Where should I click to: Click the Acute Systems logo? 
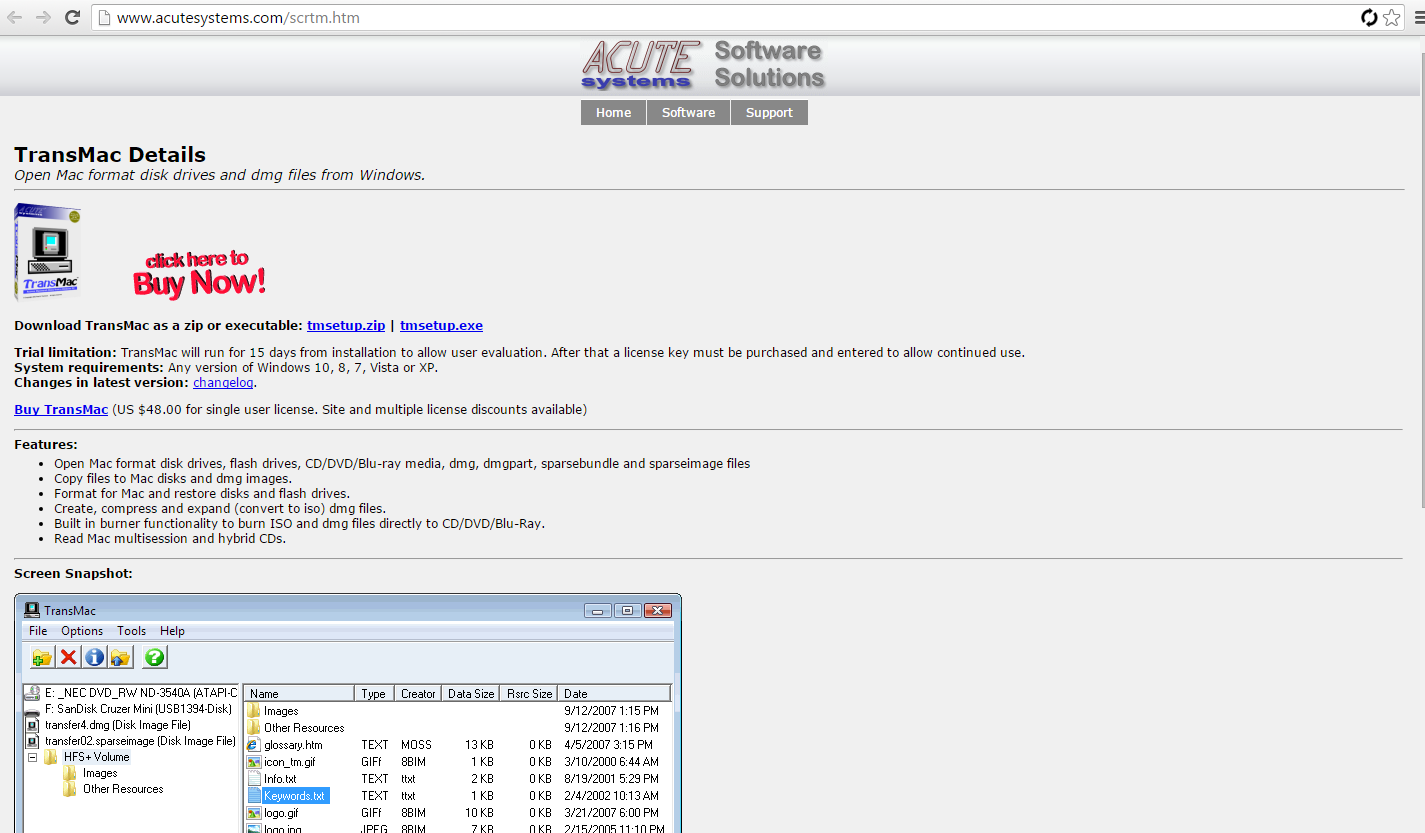coord(703,64)
